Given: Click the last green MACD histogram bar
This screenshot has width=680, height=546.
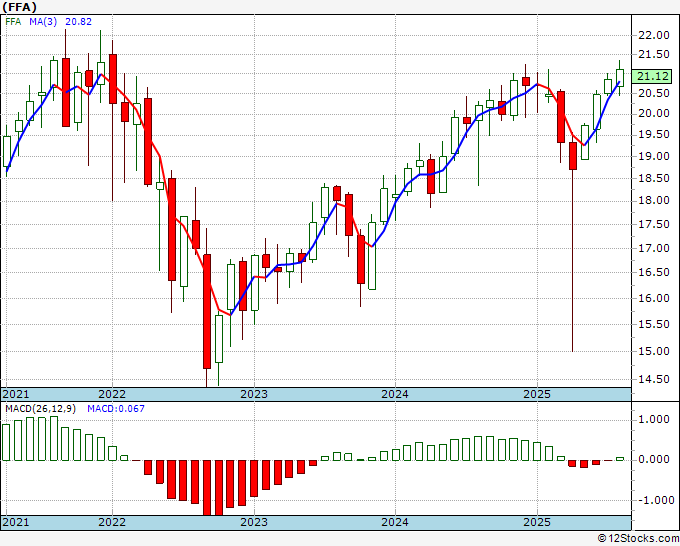Looking at the screenshot, I should pyautogui.click(x=620, y=459).
